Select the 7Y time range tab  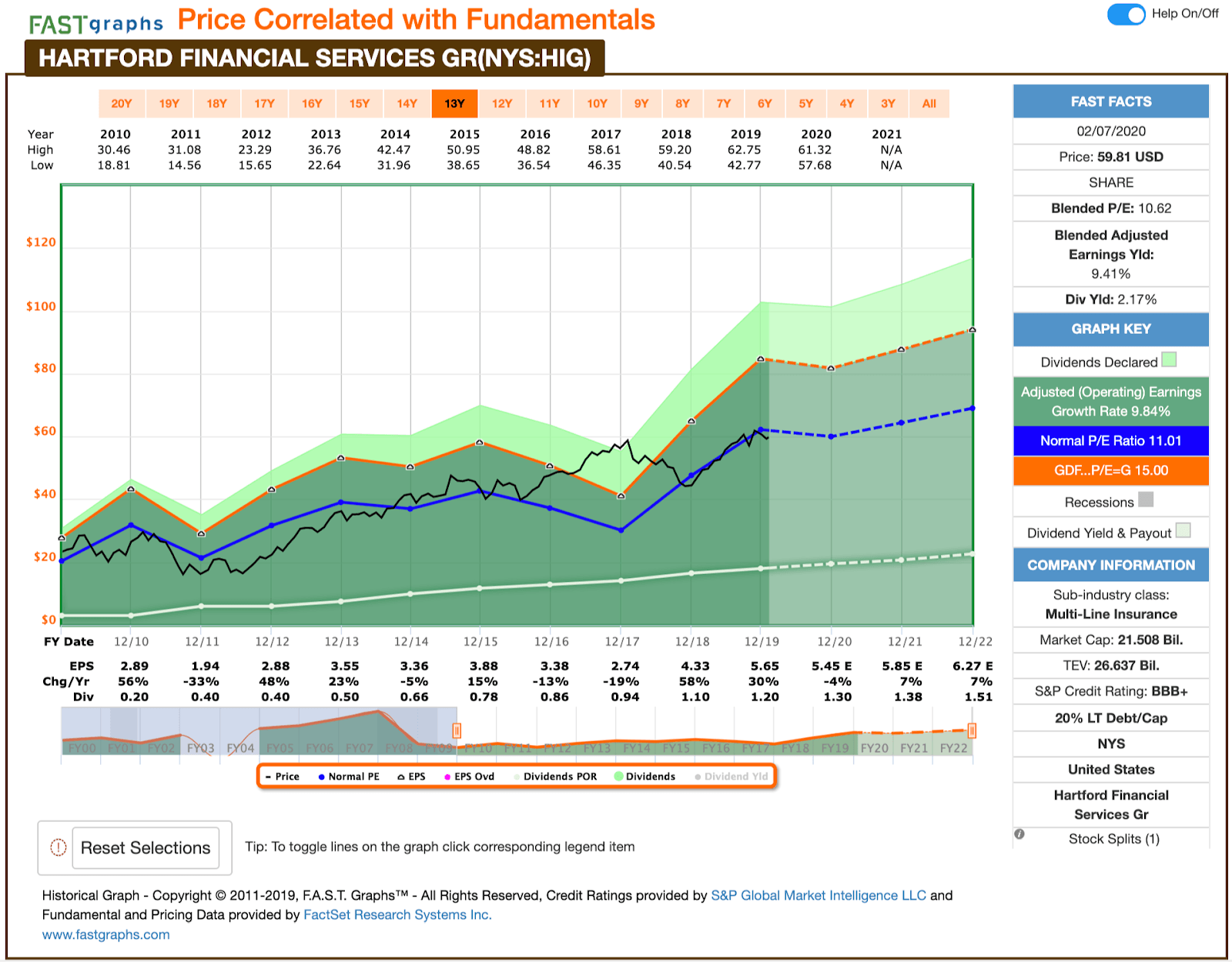724,103
